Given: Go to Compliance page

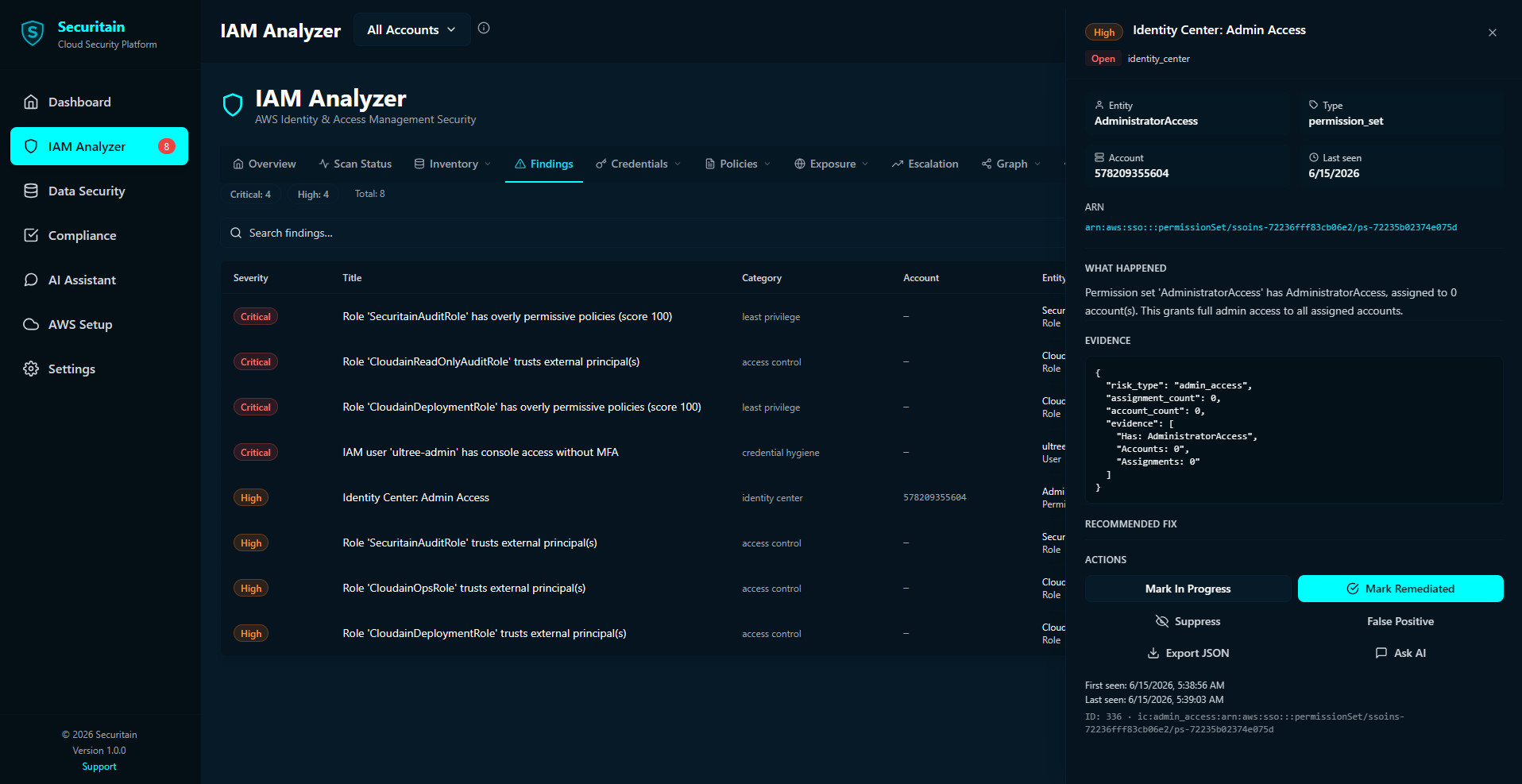Looking at the screenshot, I should tap(99, 235).
